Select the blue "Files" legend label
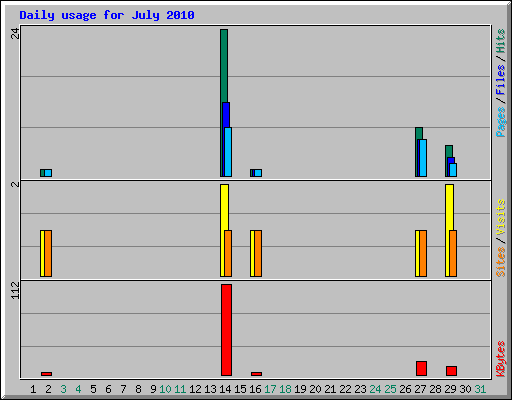 500,79
